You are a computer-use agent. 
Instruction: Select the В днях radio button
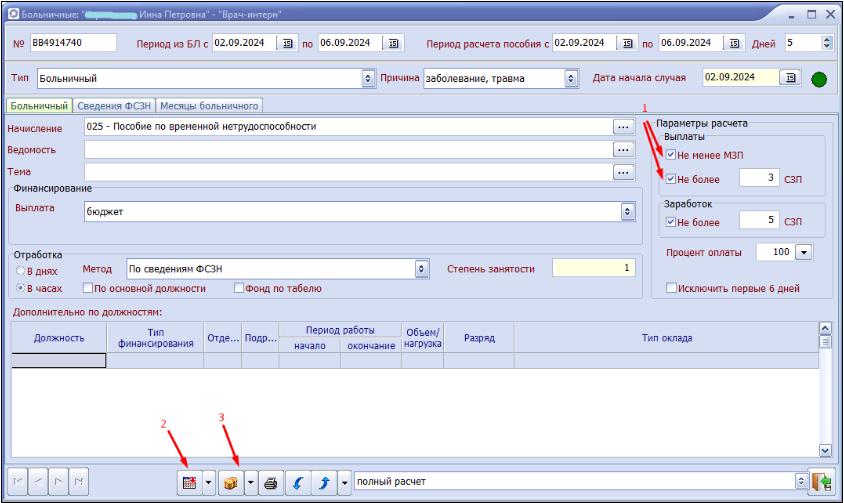pos(20,271)
